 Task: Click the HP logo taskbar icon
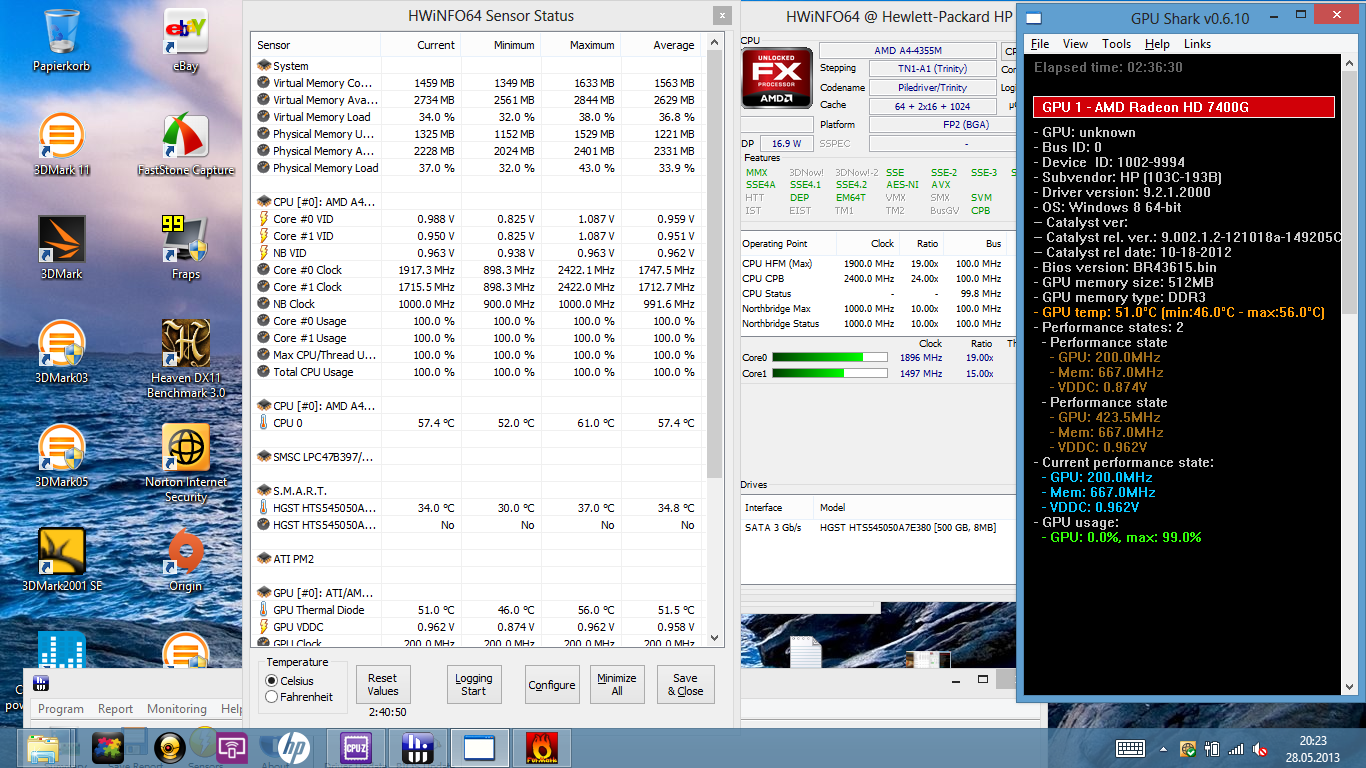293,748
